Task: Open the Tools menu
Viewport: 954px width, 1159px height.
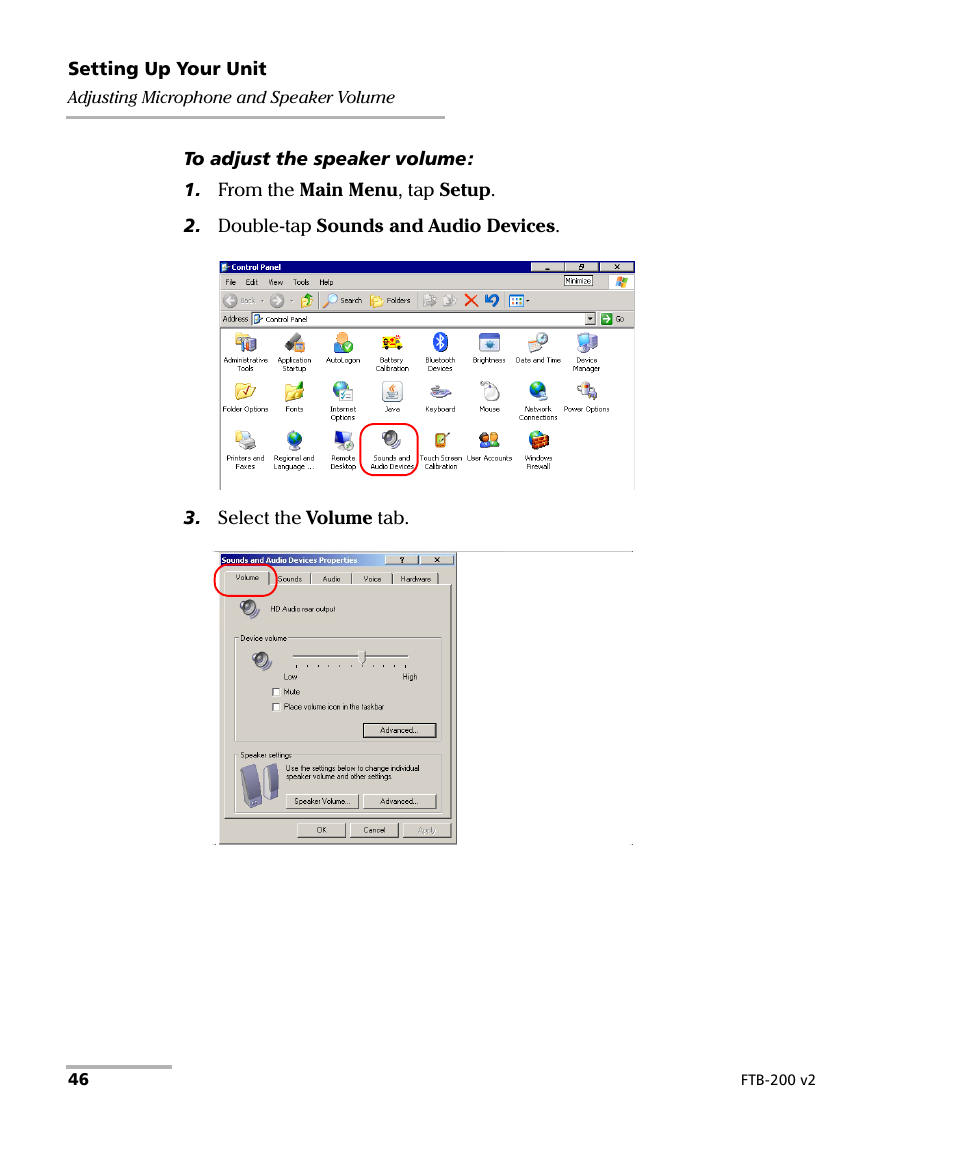Action: click(301, 282)
